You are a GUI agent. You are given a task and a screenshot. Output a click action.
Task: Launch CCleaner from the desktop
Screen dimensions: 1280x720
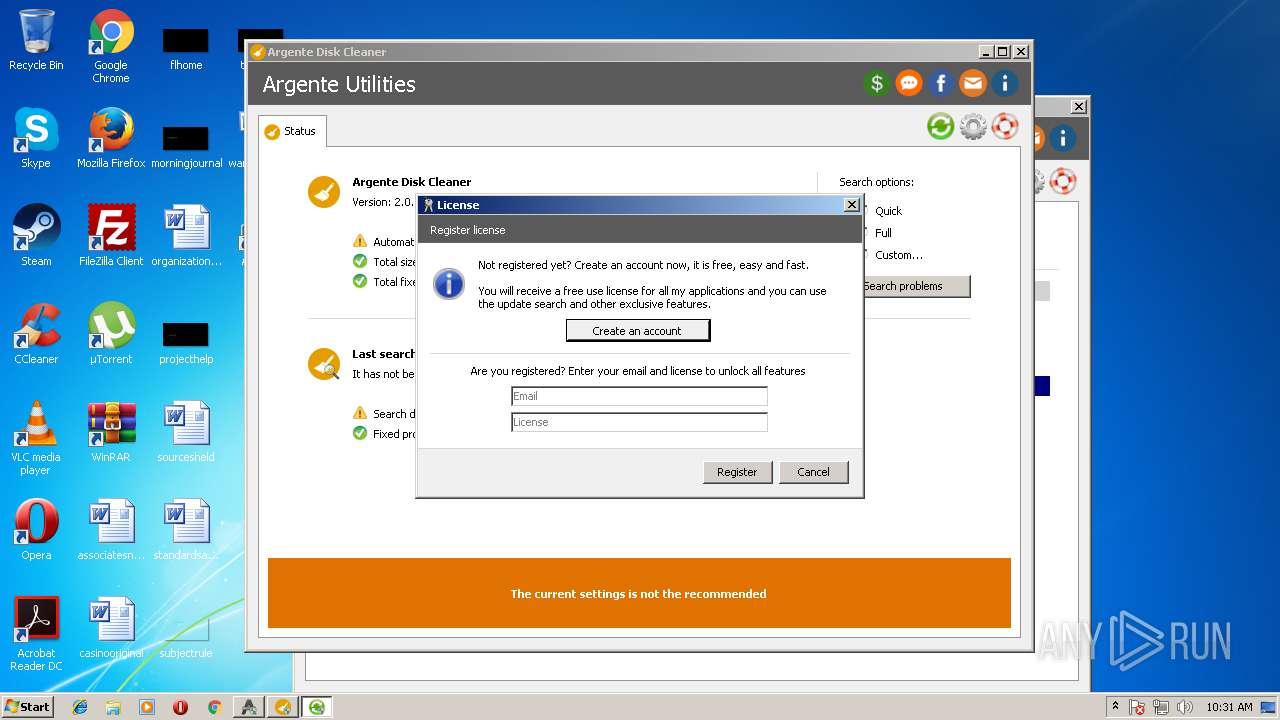(x=36, y=334)
